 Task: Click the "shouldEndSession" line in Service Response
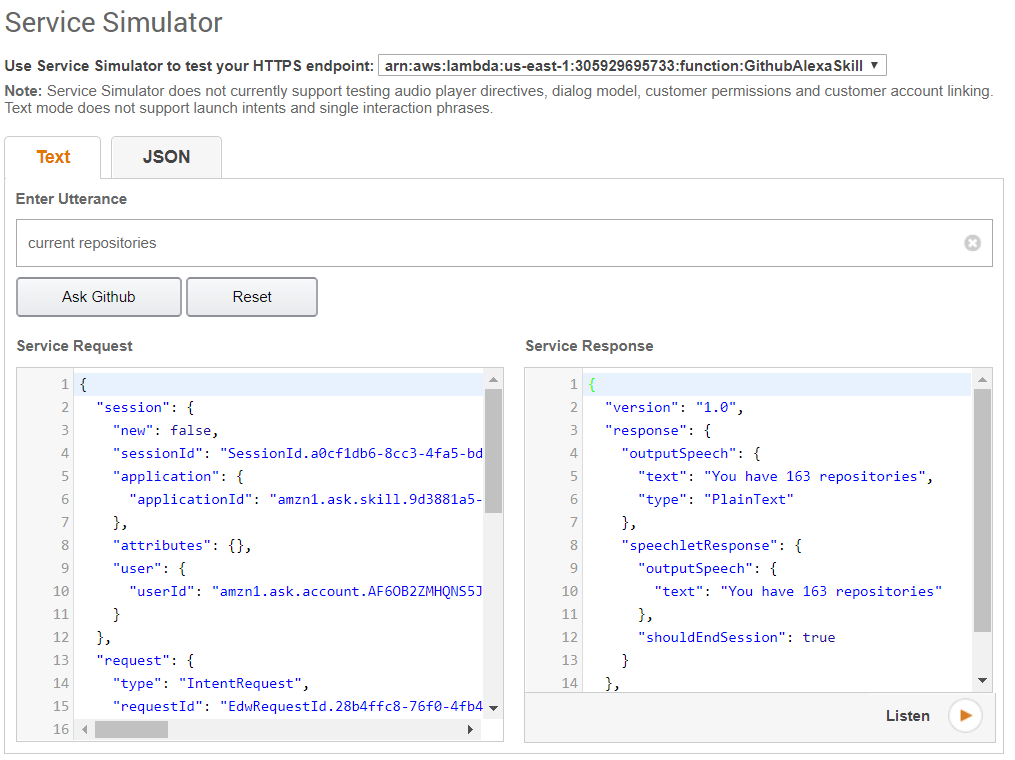(736, 637)
